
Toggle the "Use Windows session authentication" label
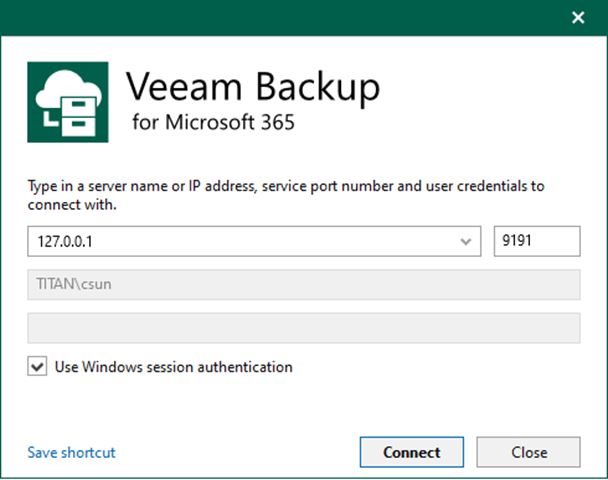(174, 367)
